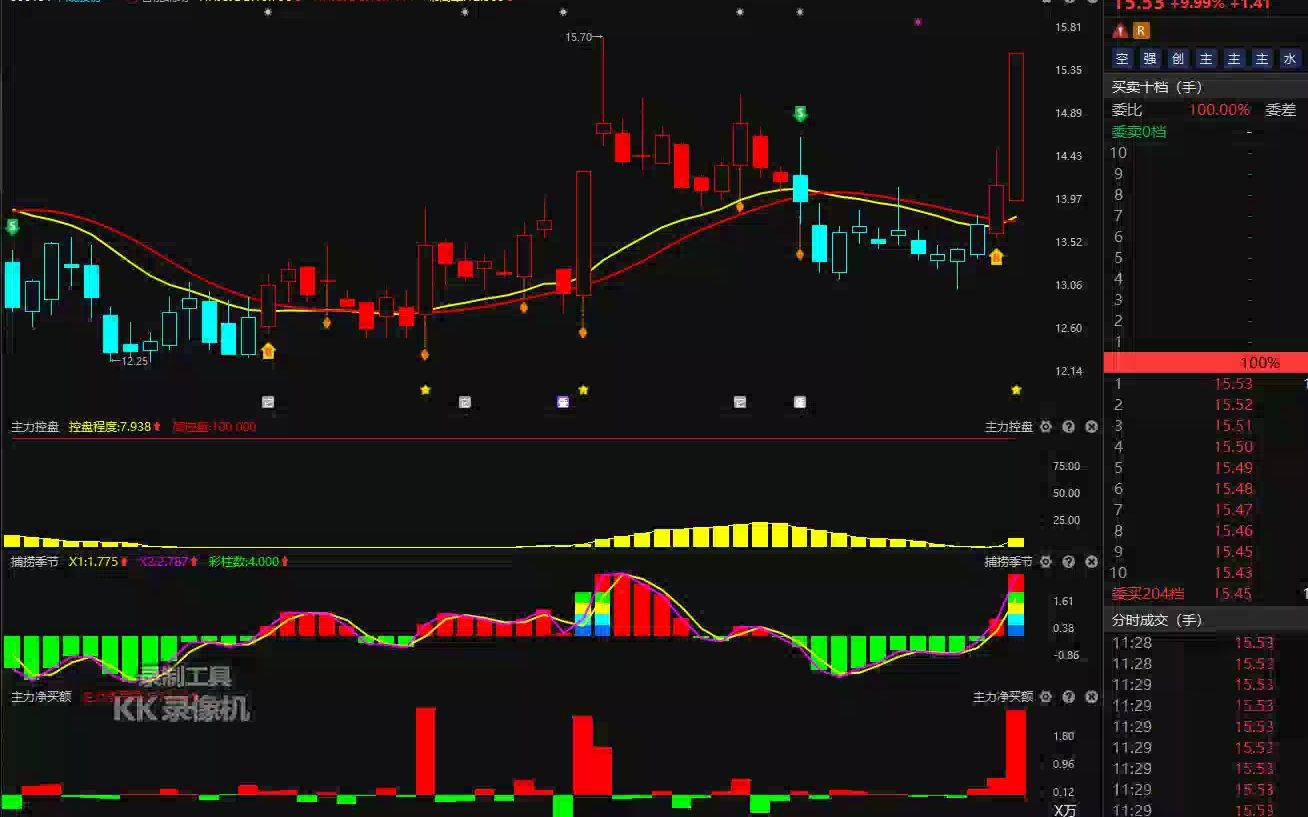The height and width of the screenshot is (817, 1308).
Task: Click the green S marker at chart's left edge
Action: pos(12,227)
